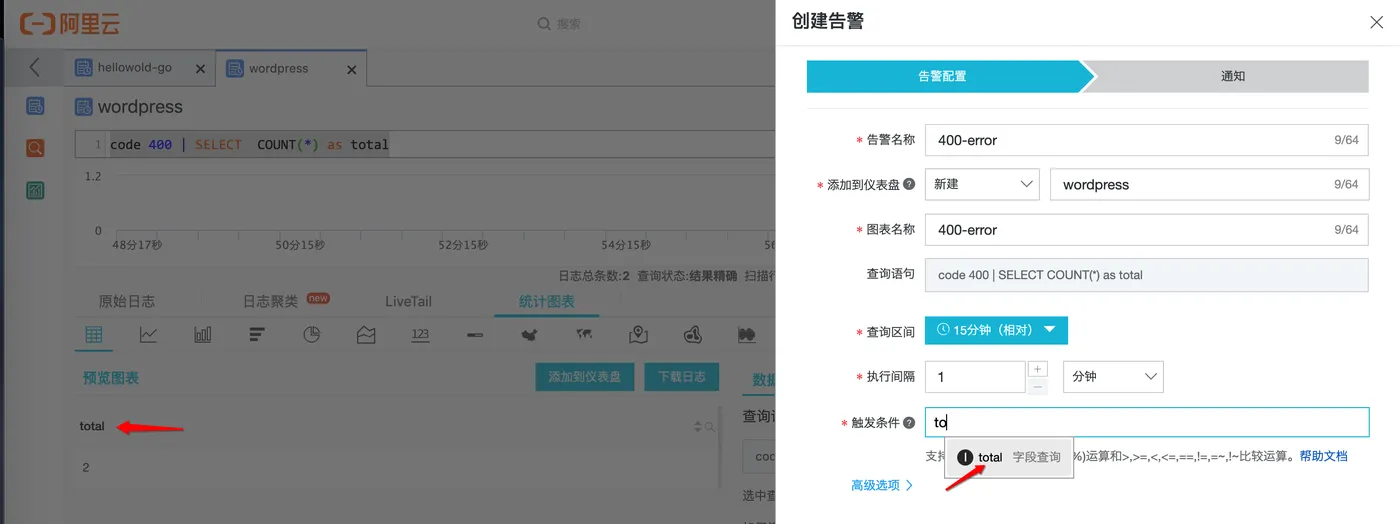Select the area chart type icon

(366, 335)
